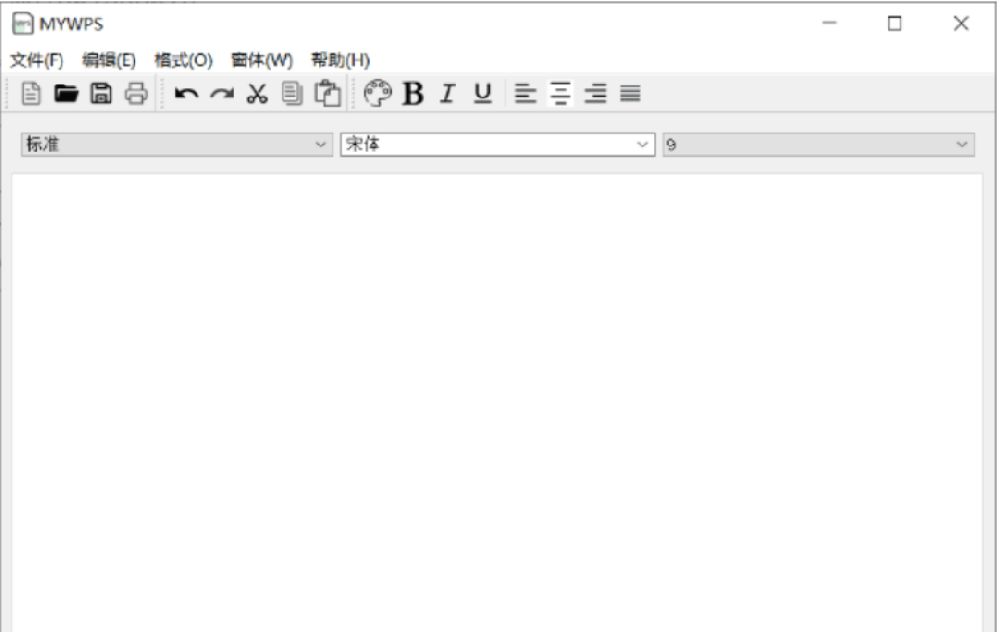Apply justified text alignment
The height and width of the screenshot is (632, 1000).
628,95
